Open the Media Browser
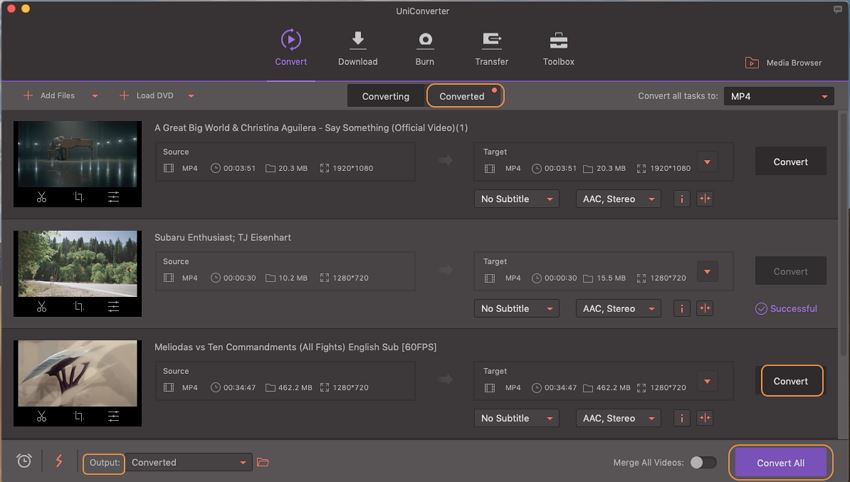850x482 pixels. coord(783,63)
